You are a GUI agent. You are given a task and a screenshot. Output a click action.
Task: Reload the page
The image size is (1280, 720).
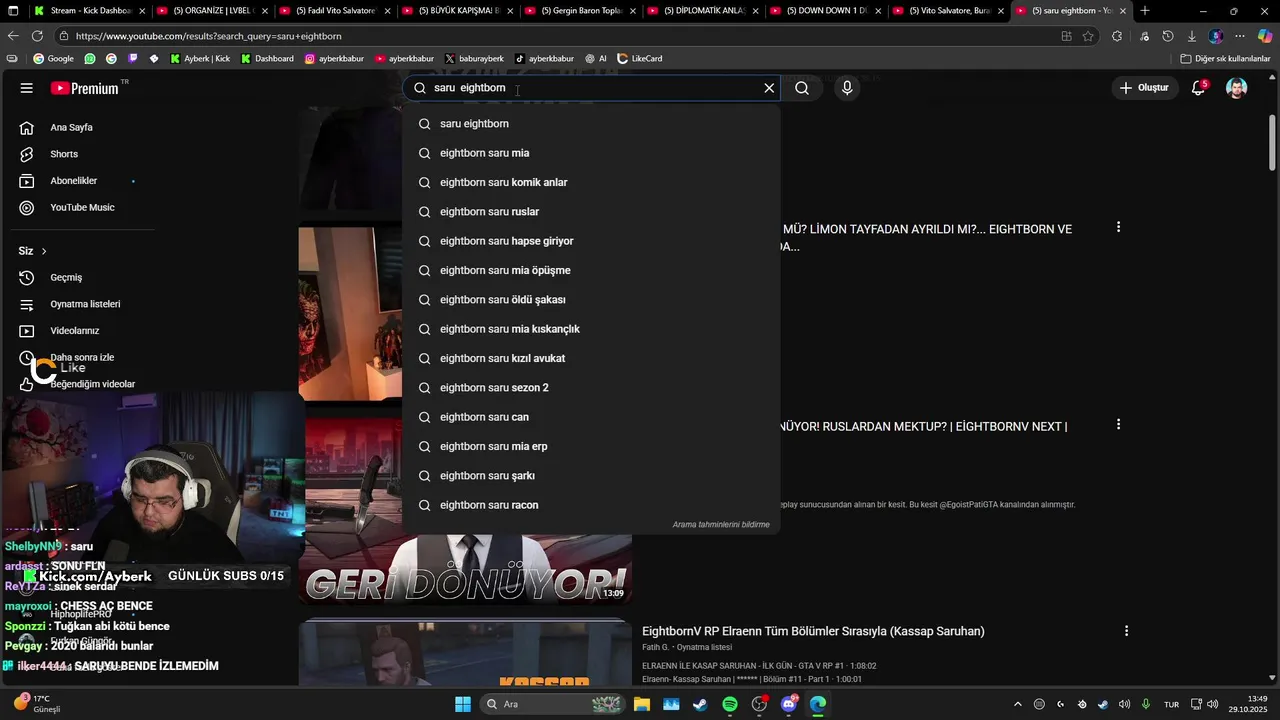point(39,36)
